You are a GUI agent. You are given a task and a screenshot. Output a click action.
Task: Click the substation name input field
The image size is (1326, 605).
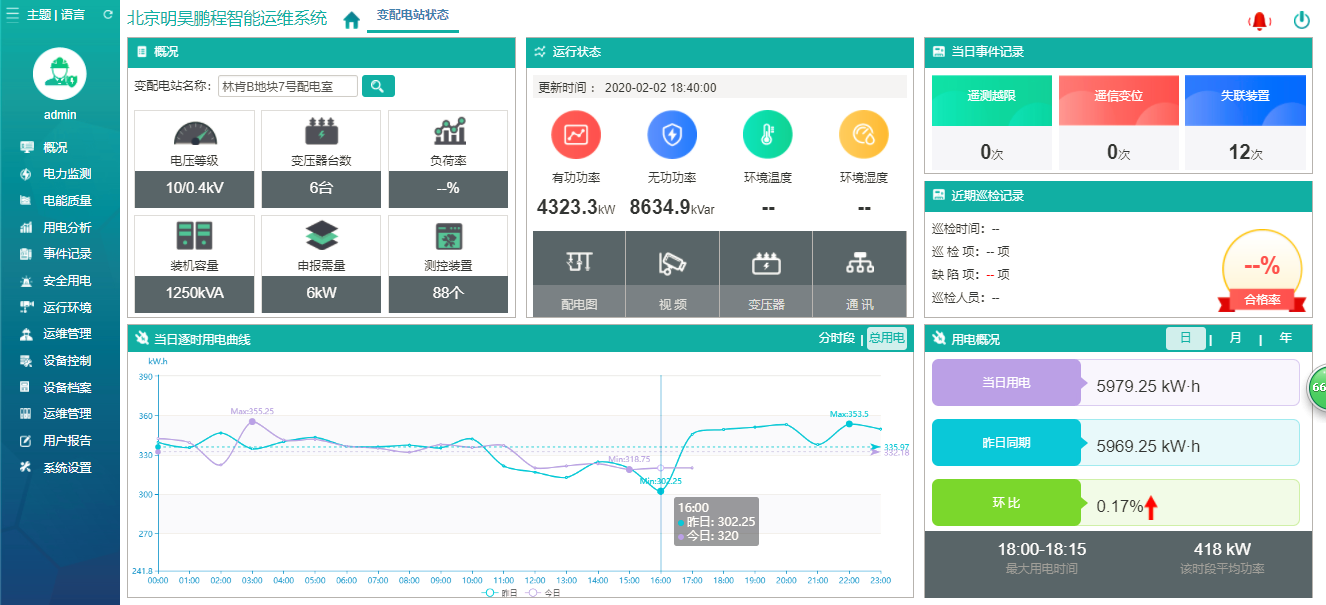pyautogui.click(x=288, y=86)
